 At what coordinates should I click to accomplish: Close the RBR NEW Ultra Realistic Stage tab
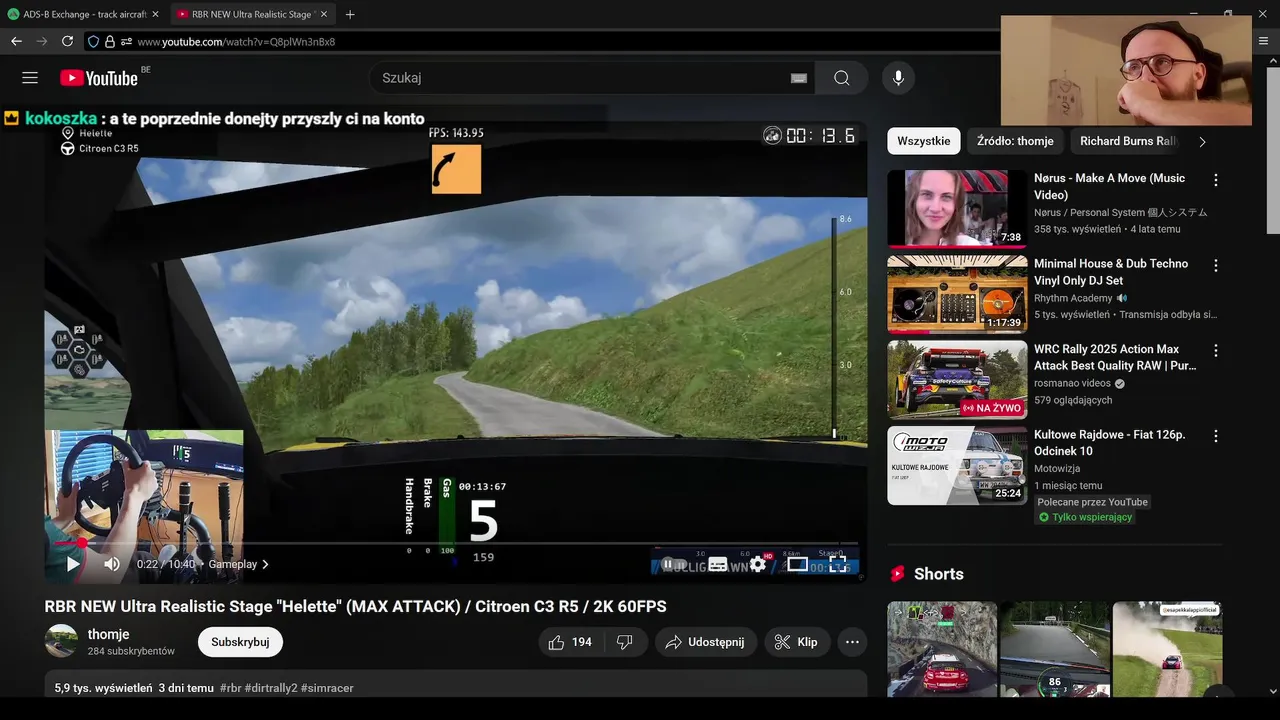(x=323, y=14)
